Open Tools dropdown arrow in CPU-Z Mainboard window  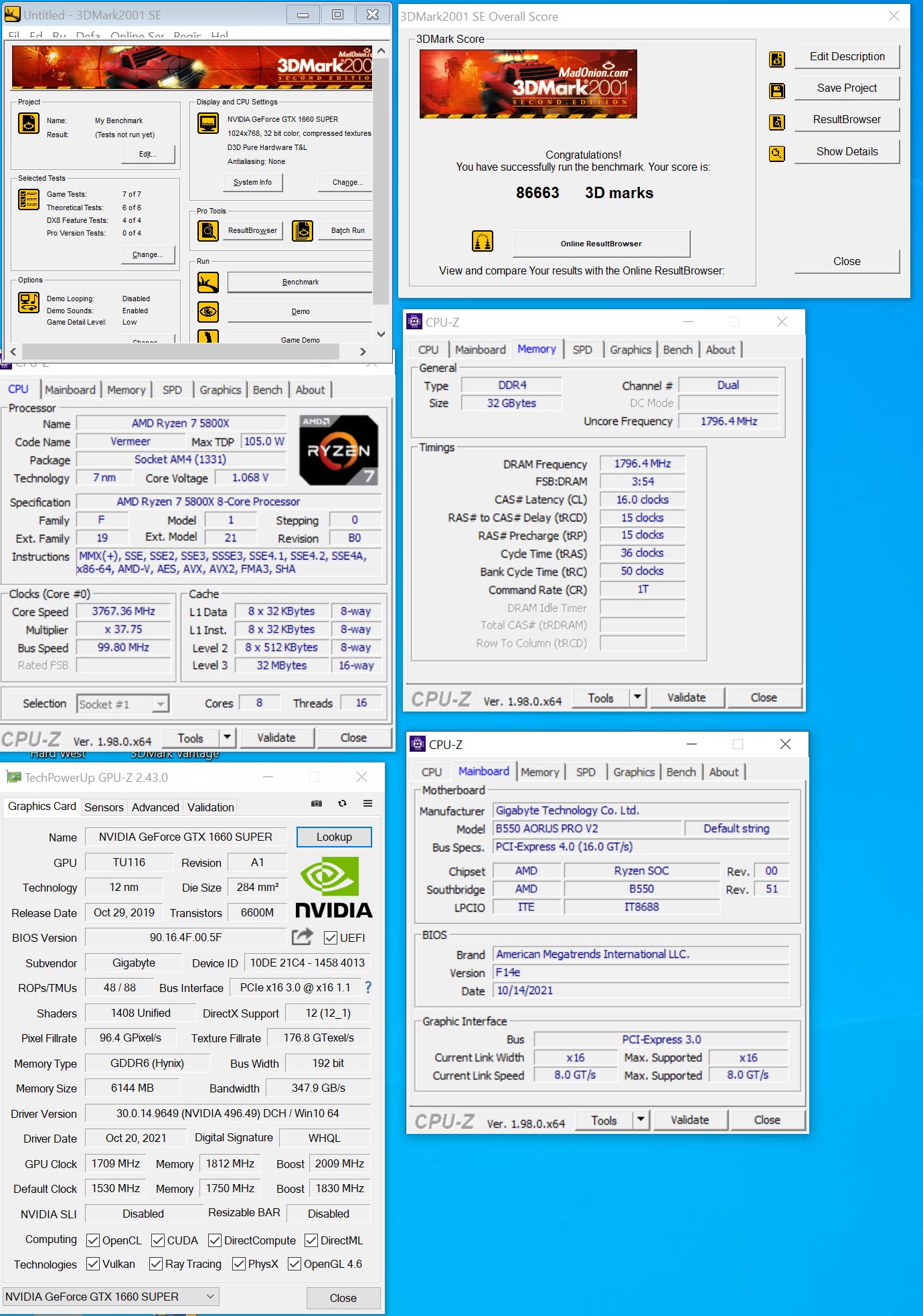641,1120
